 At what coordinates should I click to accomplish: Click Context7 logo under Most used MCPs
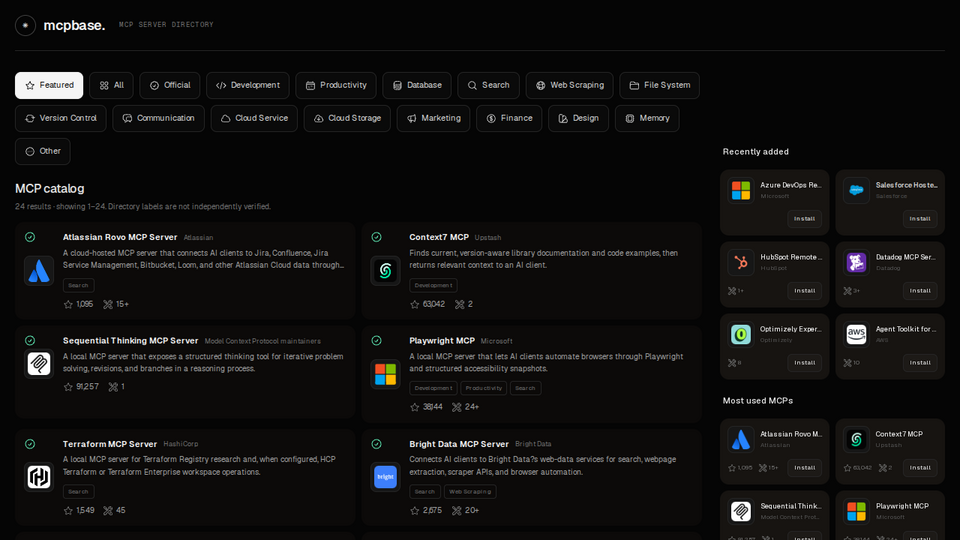point(856,440)
